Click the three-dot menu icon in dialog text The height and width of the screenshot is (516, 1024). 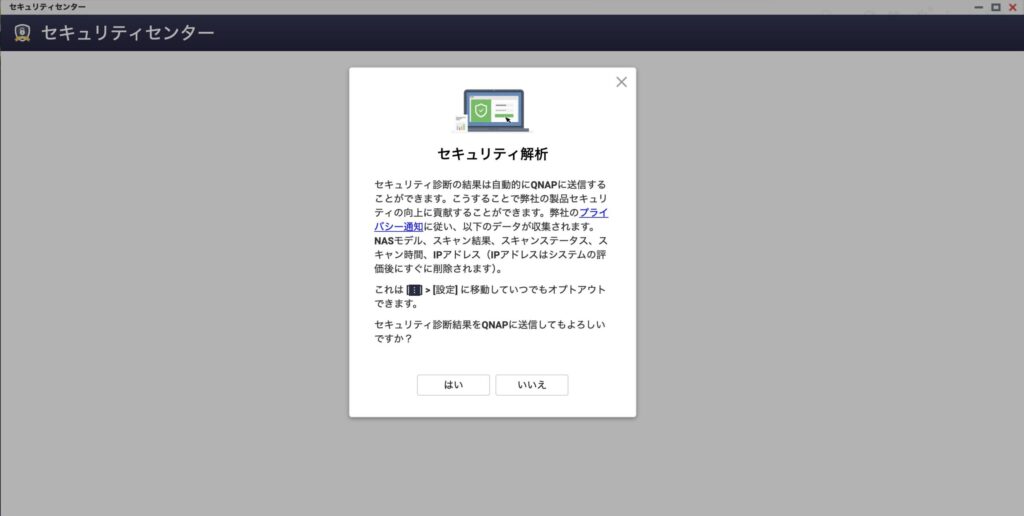[415, 290]
